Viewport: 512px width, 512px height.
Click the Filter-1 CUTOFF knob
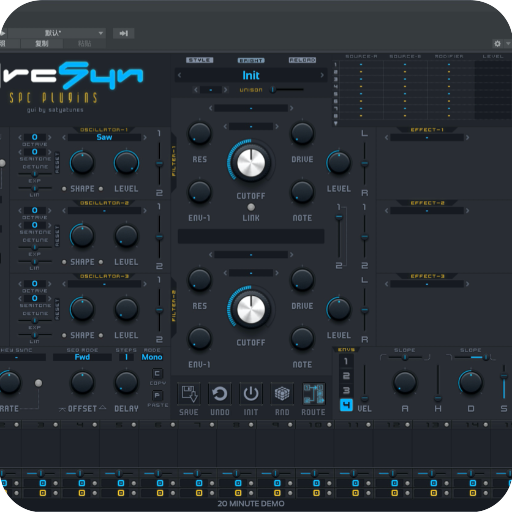coord(251,163)
